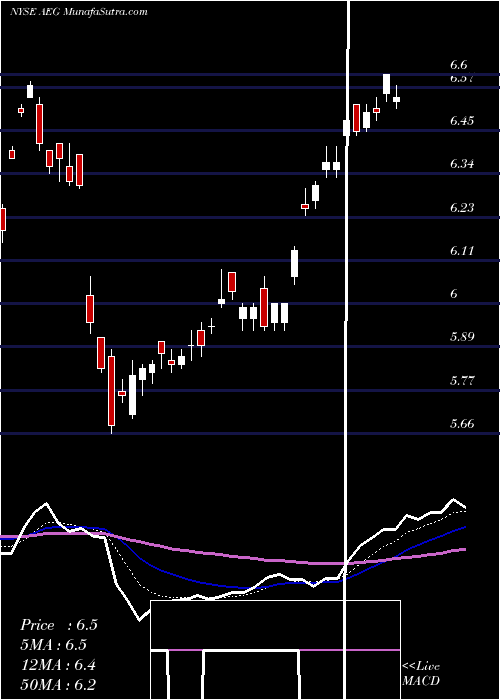
Task: Click the 50MA : 6.2 readout
Action: [x=58, y=685]
